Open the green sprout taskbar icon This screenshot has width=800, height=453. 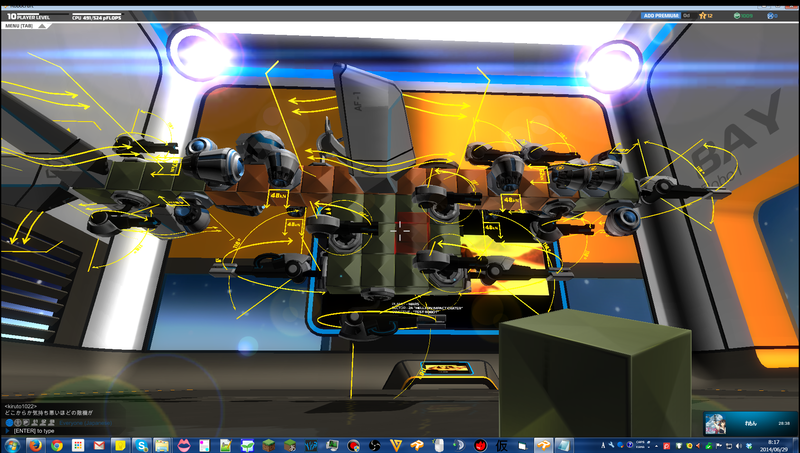[247, 445]
